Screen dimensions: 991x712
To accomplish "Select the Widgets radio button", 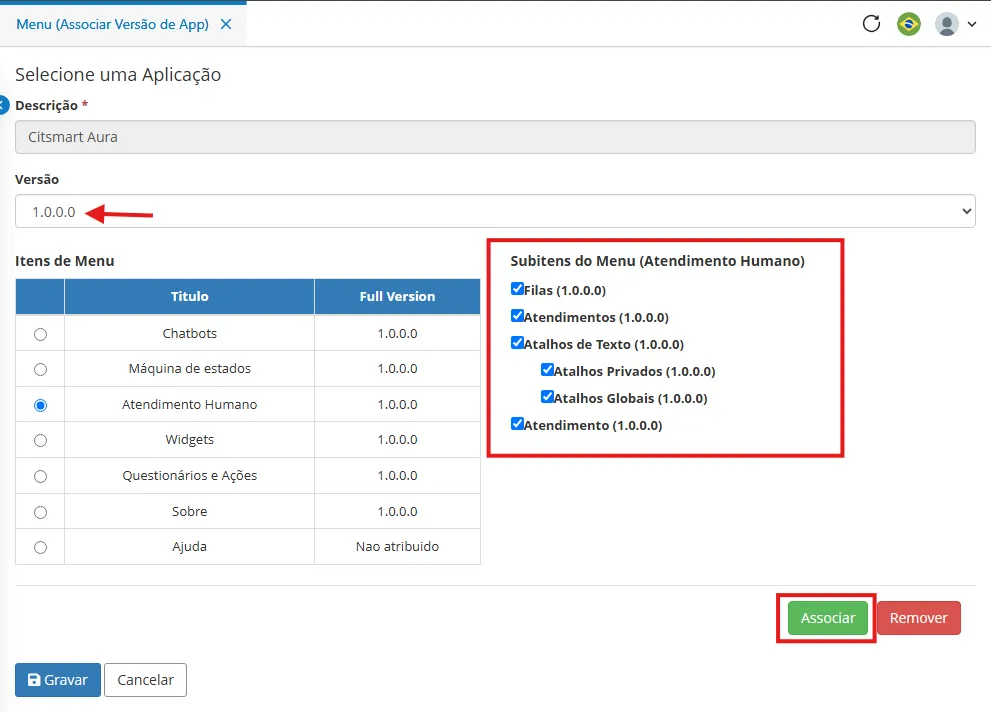I will [x=40, y=440].
